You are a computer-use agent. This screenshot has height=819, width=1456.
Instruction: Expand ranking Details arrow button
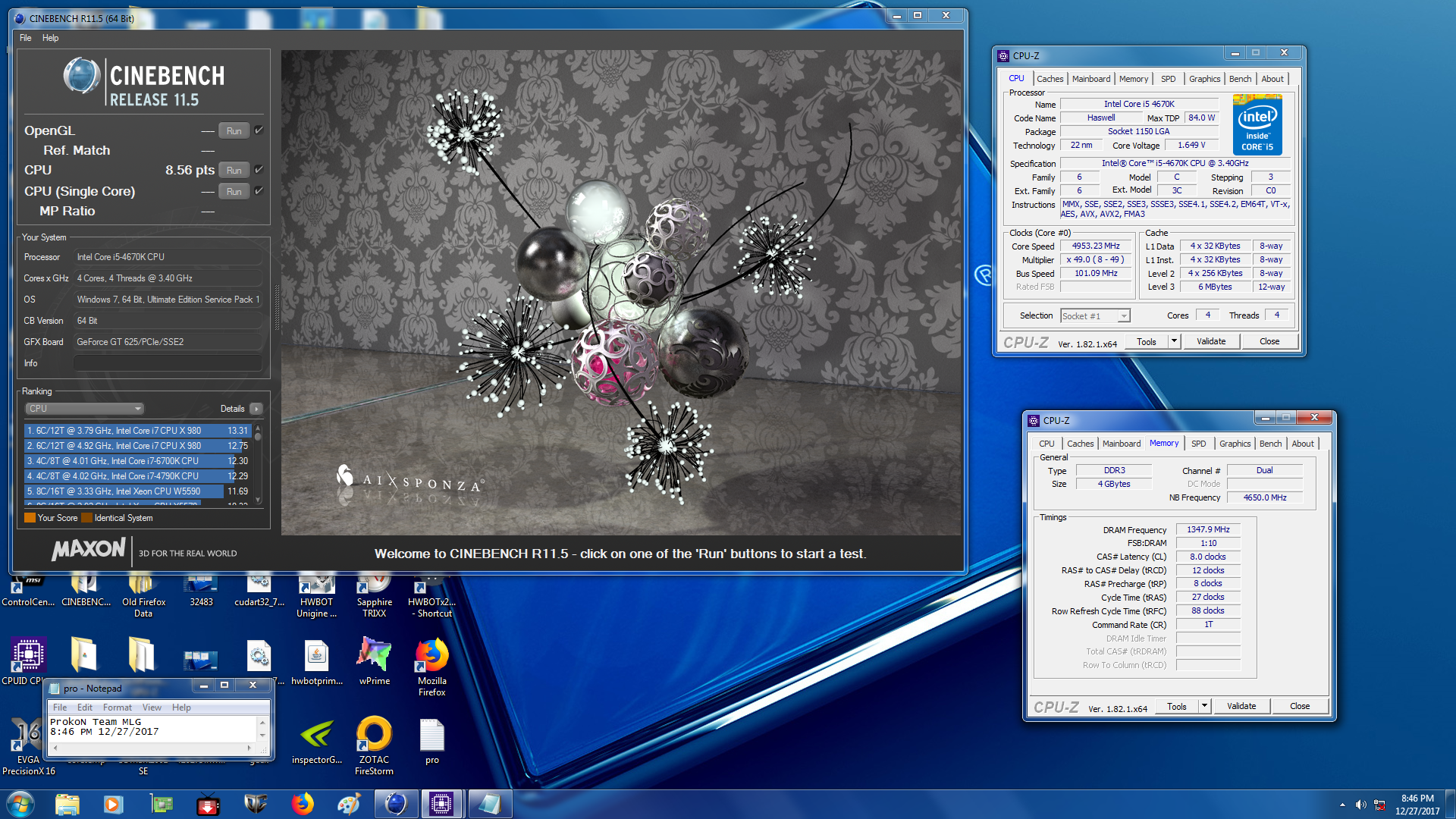256,408
